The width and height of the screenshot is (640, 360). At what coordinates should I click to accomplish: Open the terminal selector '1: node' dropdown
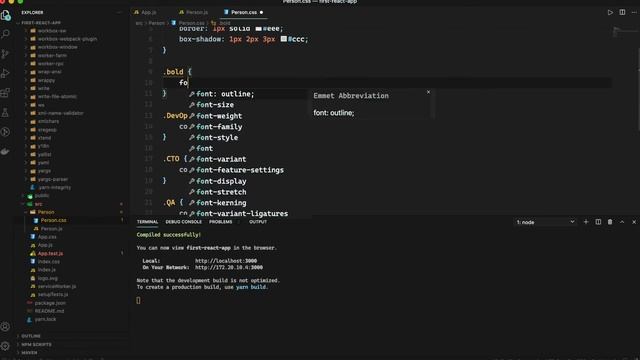(x=545, y=222)
